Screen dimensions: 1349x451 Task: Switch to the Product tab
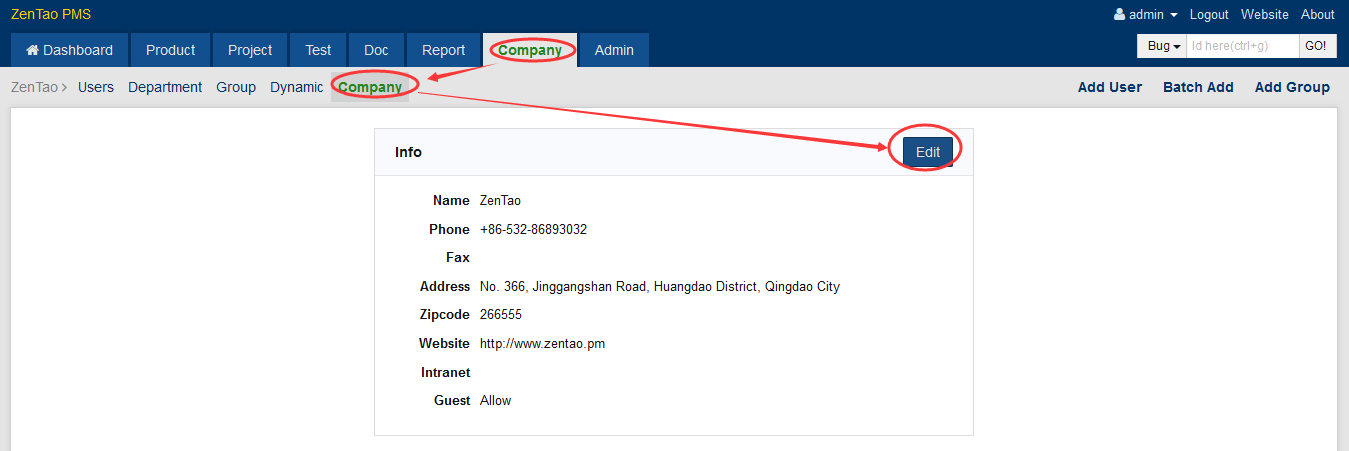point(170,50)
